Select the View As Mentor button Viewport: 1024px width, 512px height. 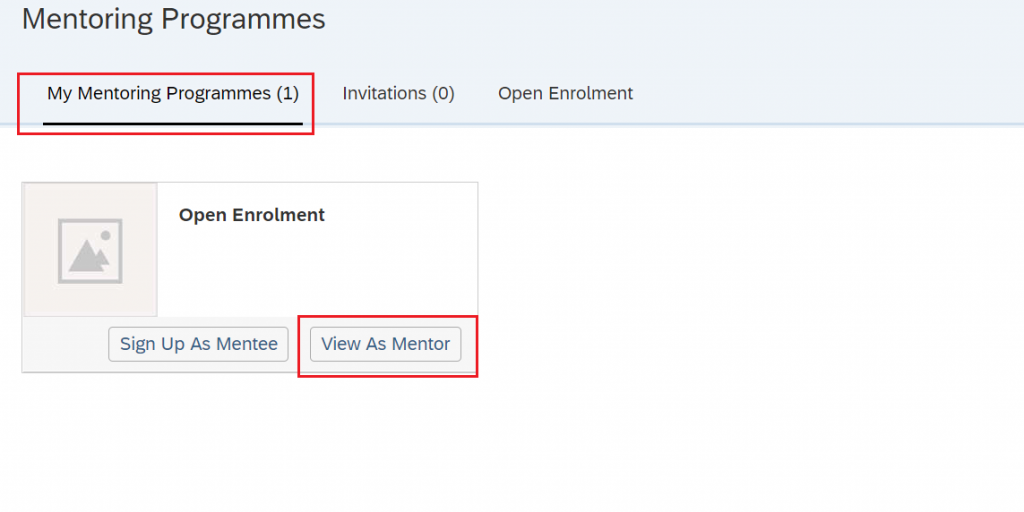click(x=385, y=344)
